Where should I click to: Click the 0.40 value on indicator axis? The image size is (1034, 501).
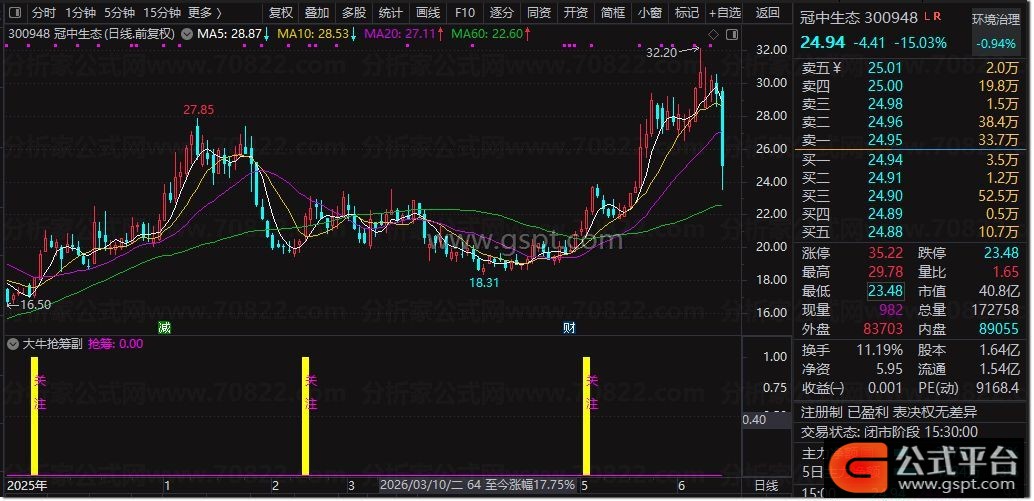(754, 420)
